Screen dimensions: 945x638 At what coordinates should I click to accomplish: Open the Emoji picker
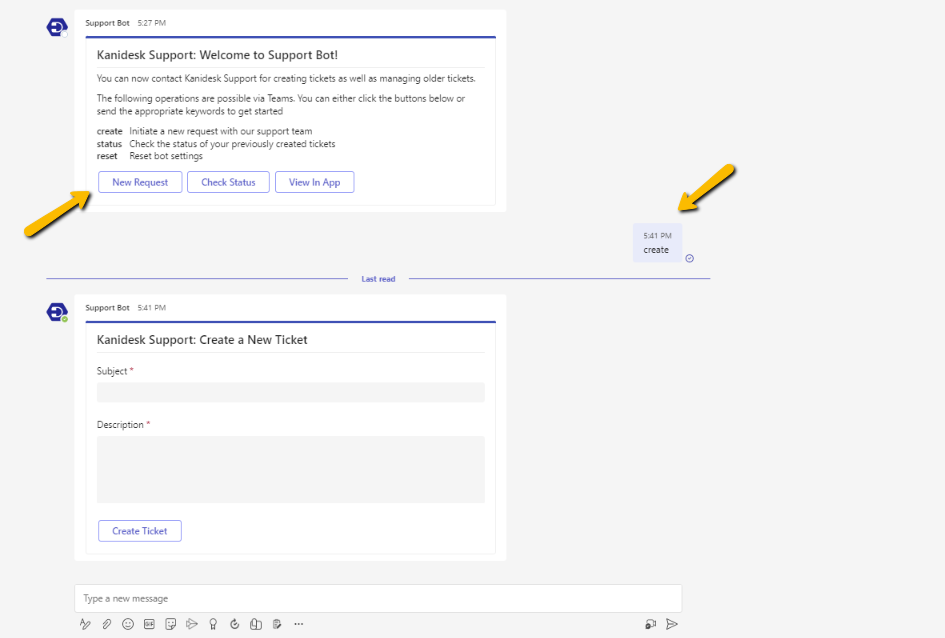click(128, 624)
